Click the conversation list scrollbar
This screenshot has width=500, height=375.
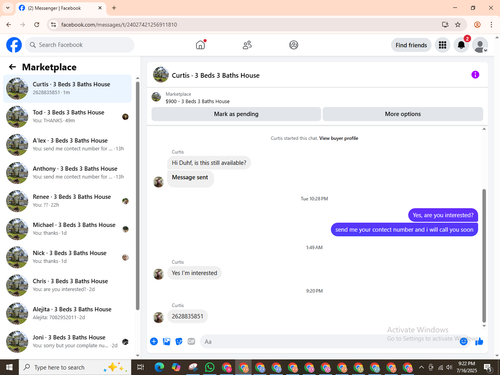click(138, 195)
